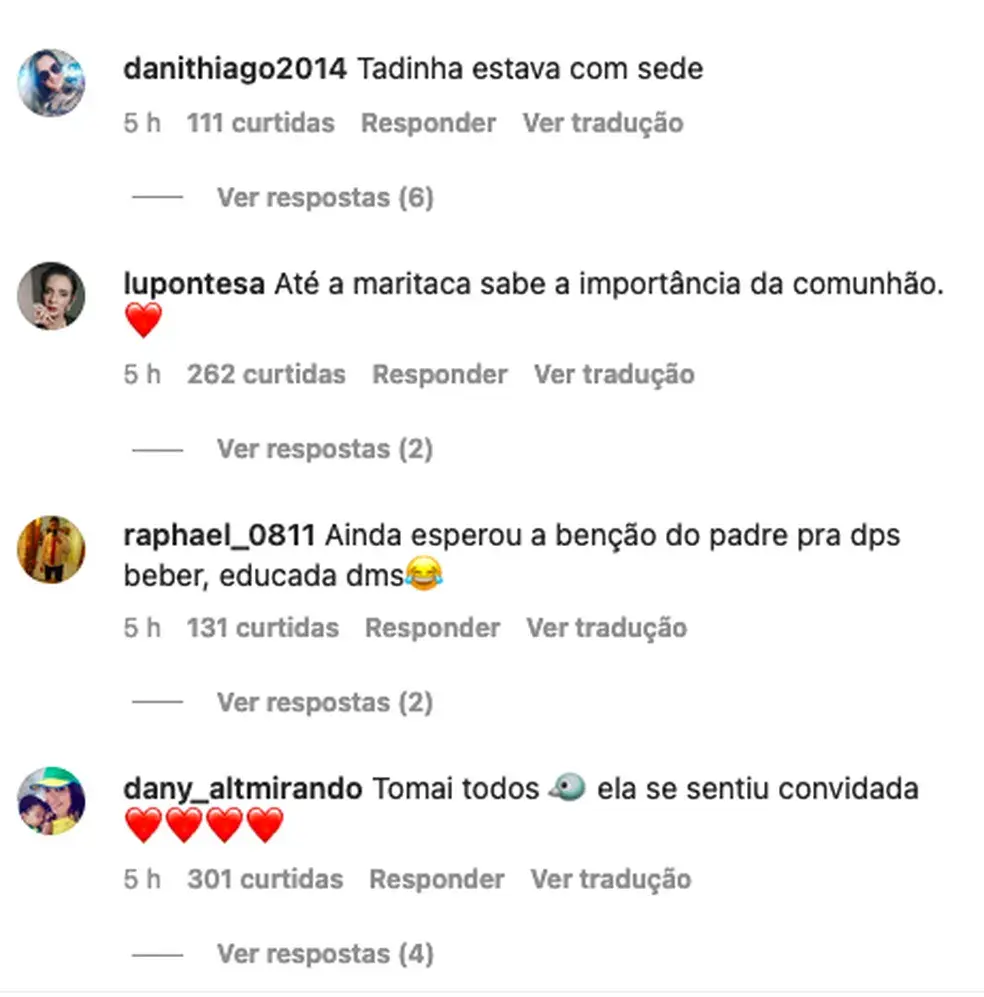
Task: Click the lupontesa username
Action: (194, 284)
